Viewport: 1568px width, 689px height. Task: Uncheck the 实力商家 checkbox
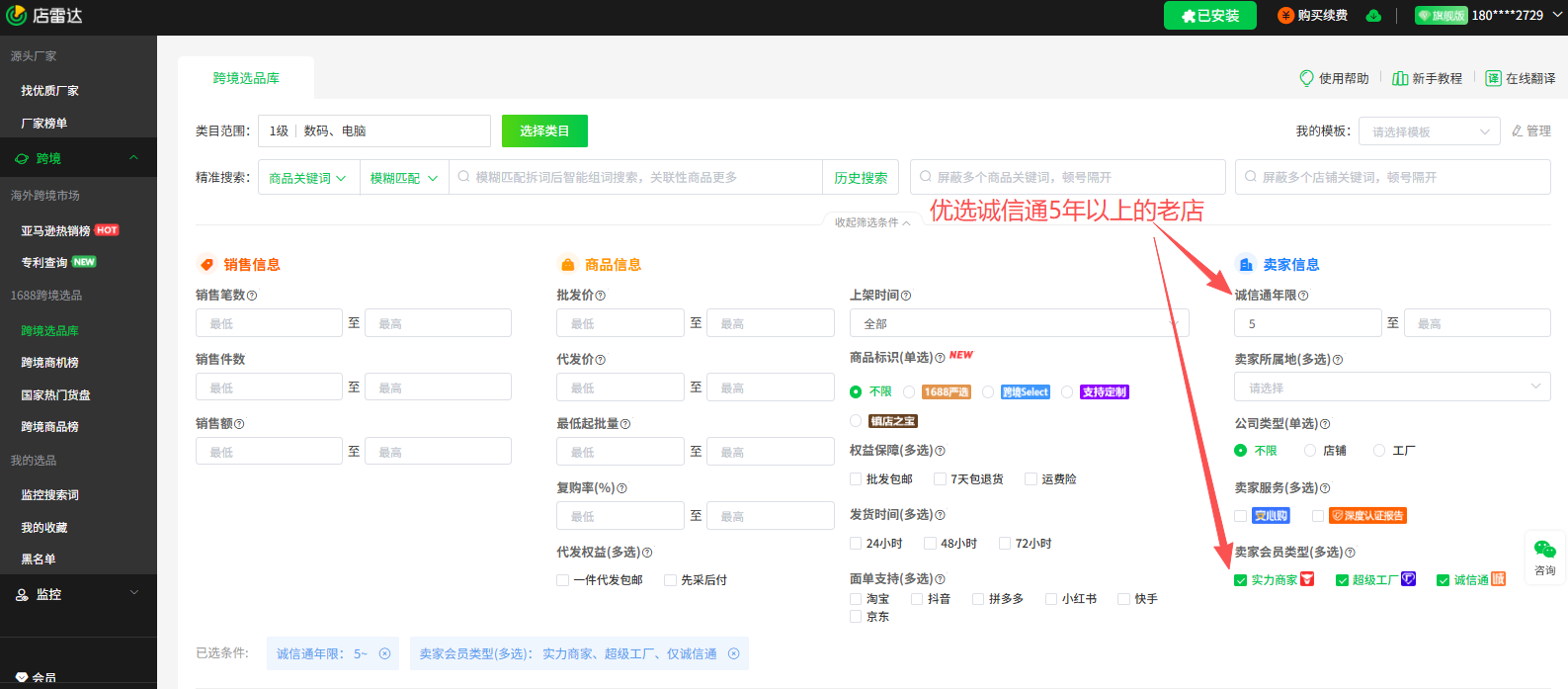(x=1241, y=580)
